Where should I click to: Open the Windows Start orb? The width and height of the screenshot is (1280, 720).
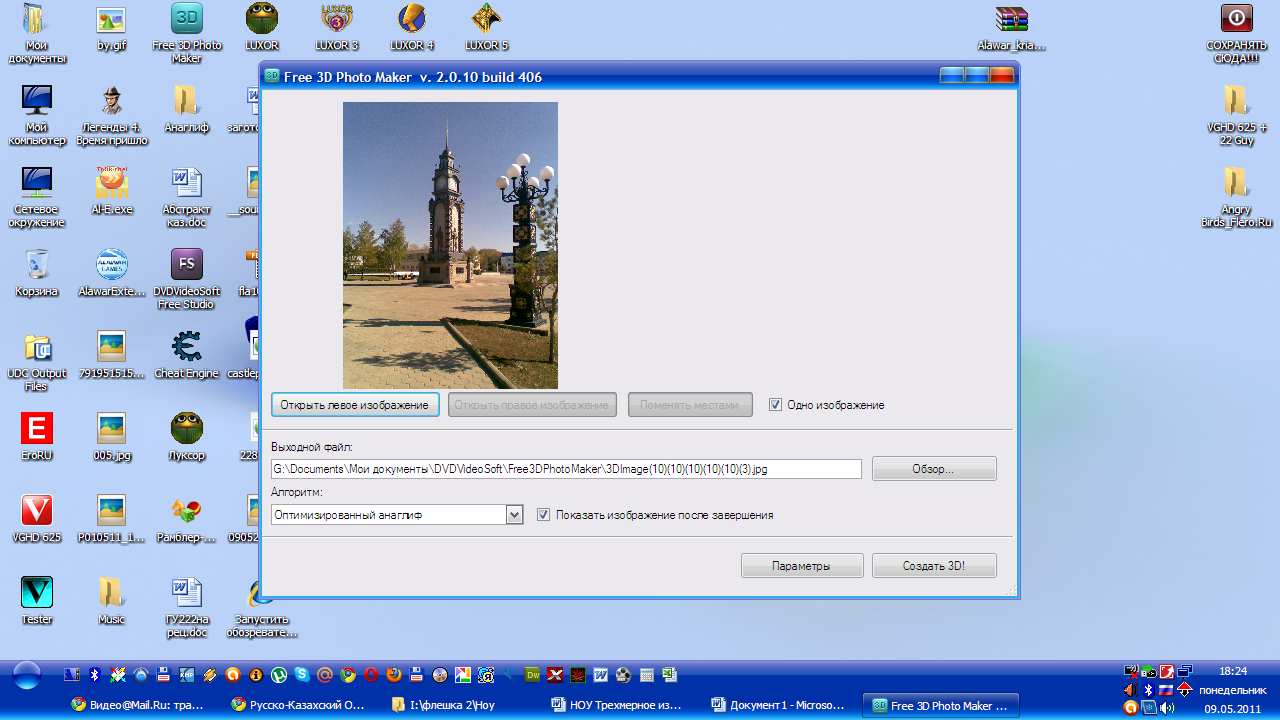(x=27, y=675)
